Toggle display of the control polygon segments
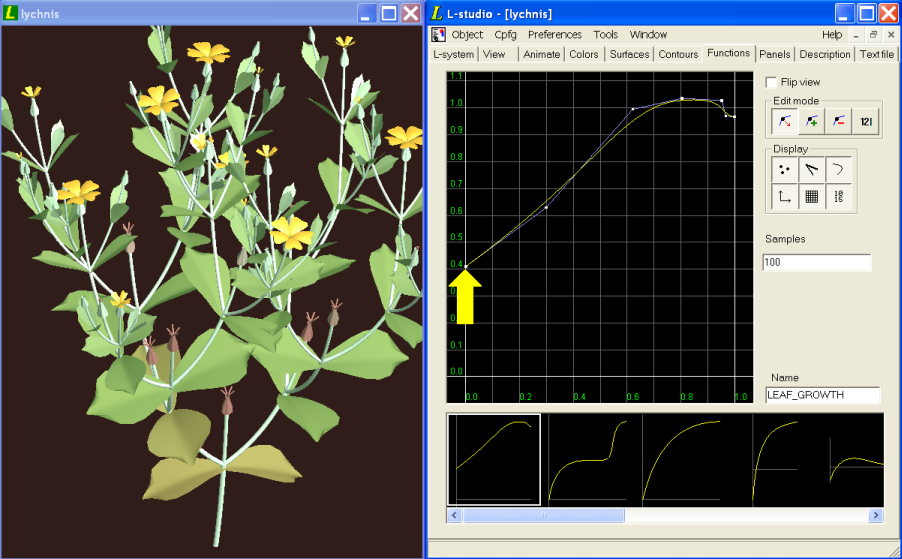 (x=812, y=170)
